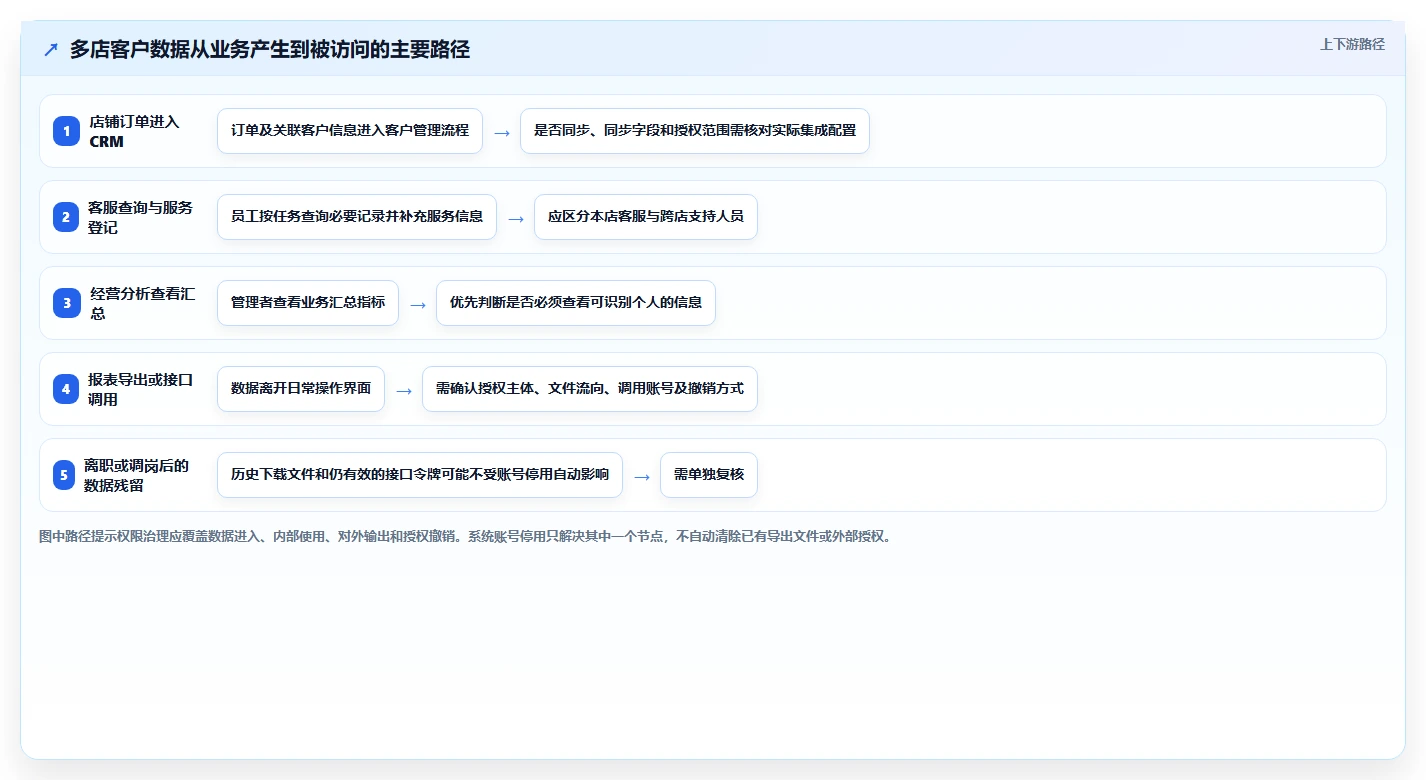The width and height of the screenshot is (1426, 780).
Task: Select the step title 报表导出或接口调用
Action: [140, 389]
